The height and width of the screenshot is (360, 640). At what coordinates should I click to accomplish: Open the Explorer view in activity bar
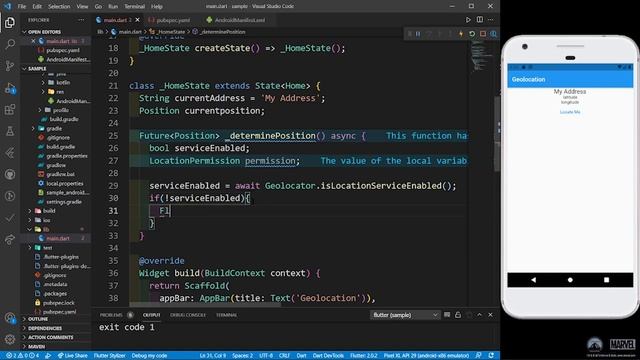[10, 22]
